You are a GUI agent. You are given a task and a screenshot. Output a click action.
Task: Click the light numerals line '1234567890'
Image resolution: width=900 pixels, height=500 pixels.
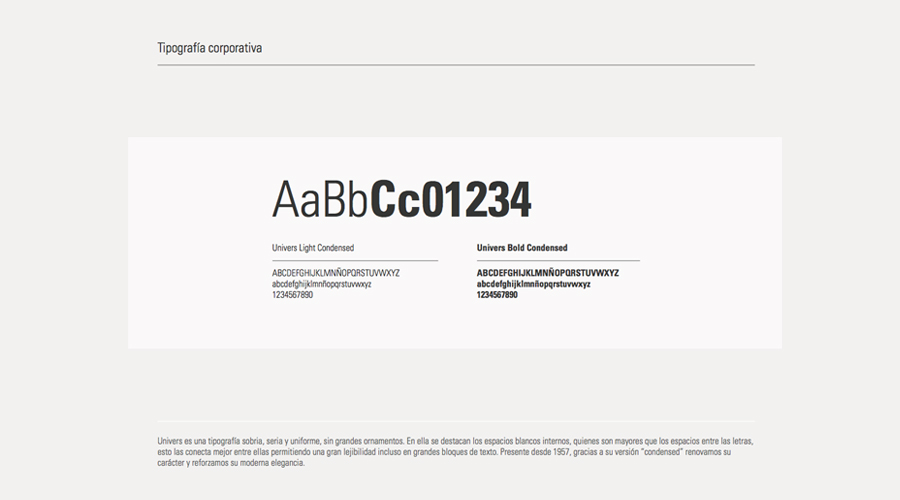[292, 295]
